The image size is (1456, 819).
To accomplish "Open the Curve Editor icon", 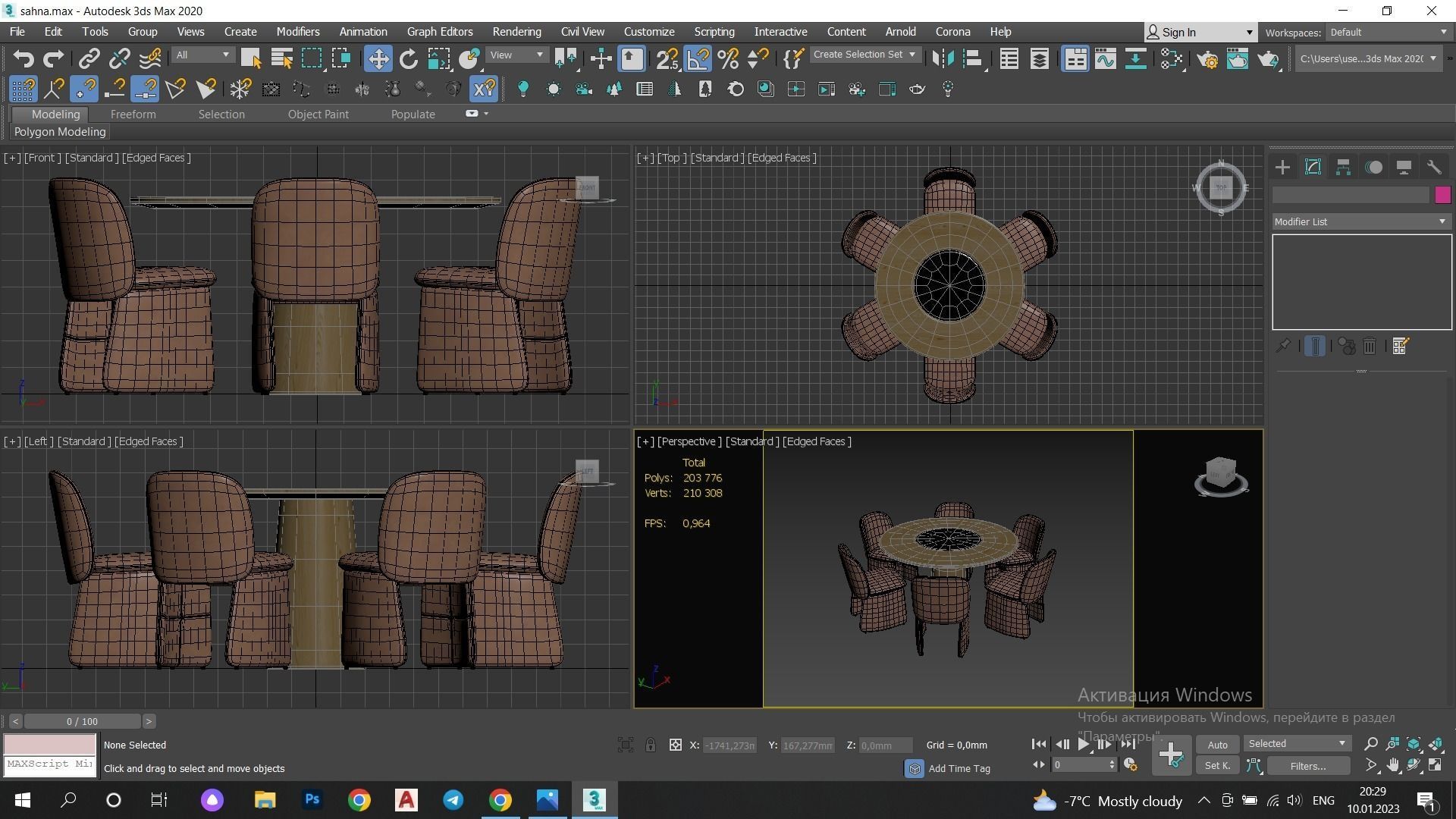I will pyautogui.click(x=1105, y=58).
